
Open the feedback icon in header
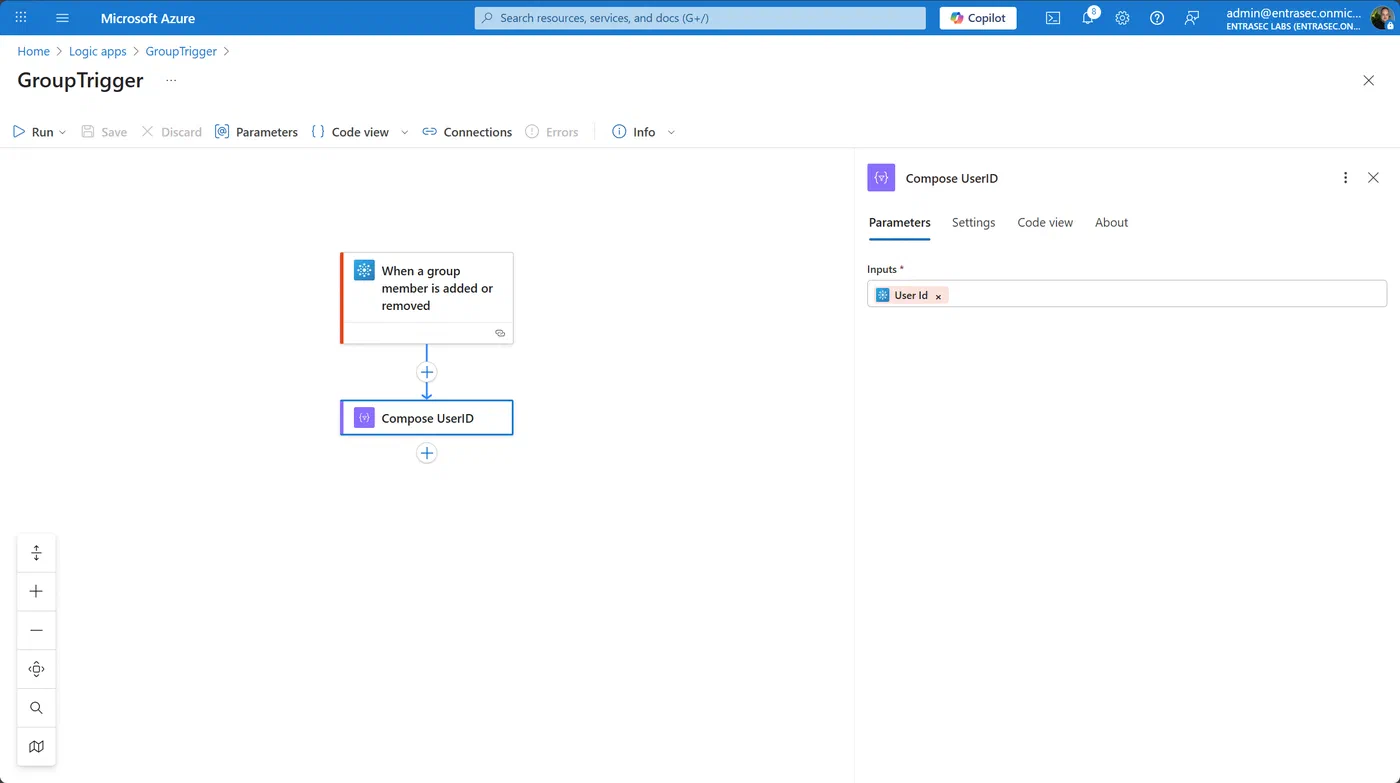1191,18
